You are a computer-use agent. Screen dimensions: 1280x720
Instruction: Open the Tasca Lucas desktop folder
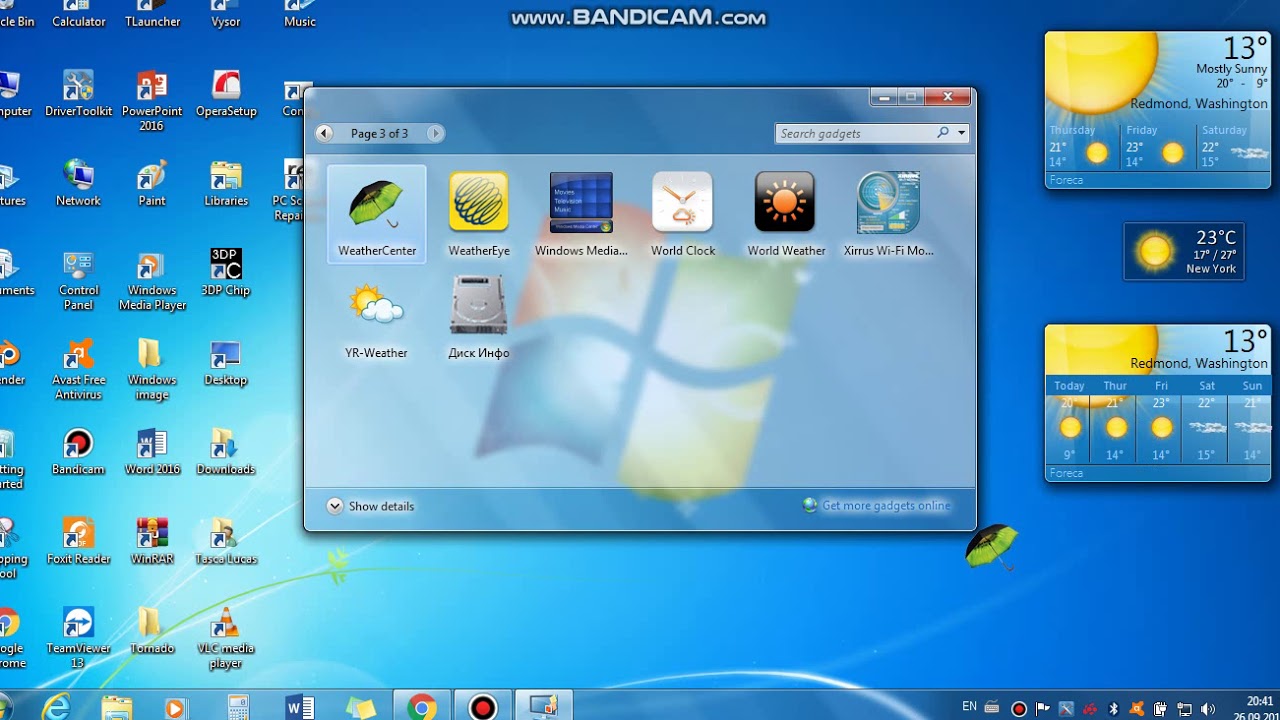tap(226, 541)
